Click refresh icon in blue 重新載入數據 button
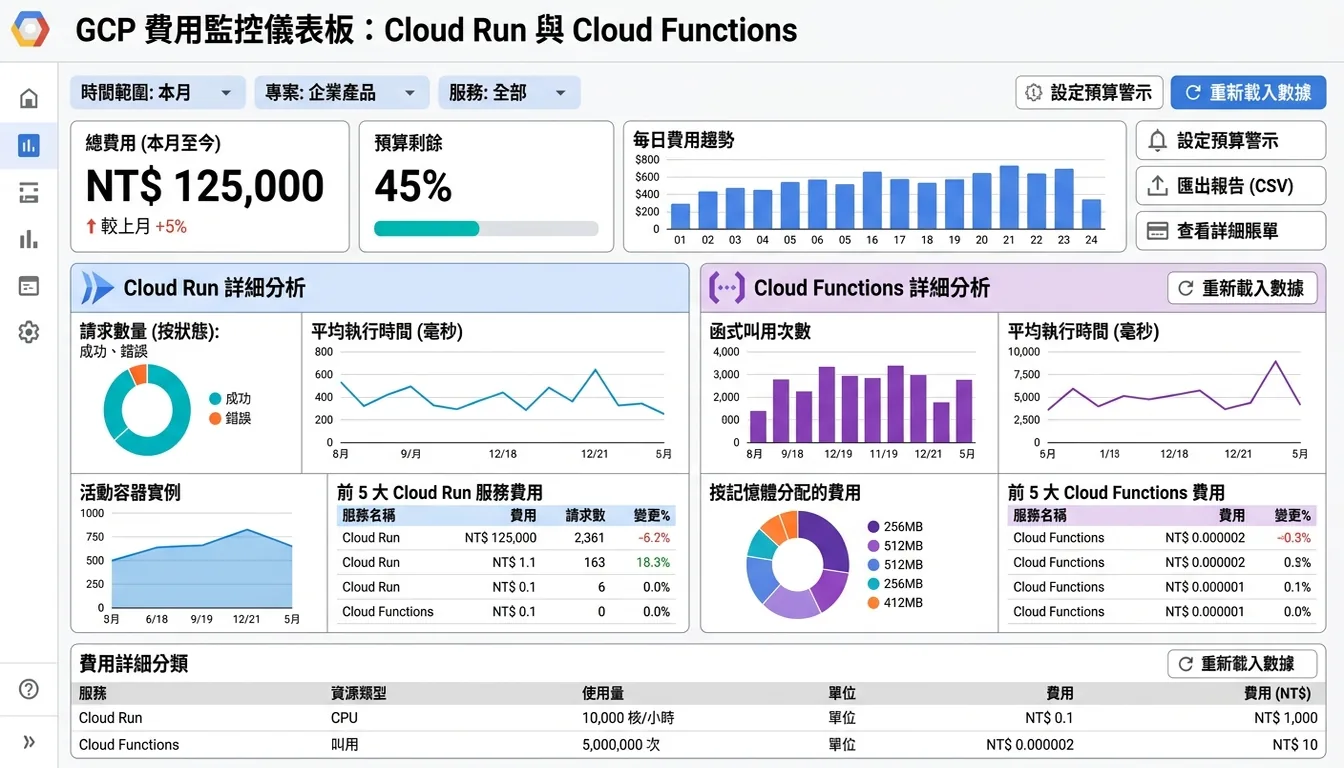This screenshot has height=768, width=1344. 1192,93
